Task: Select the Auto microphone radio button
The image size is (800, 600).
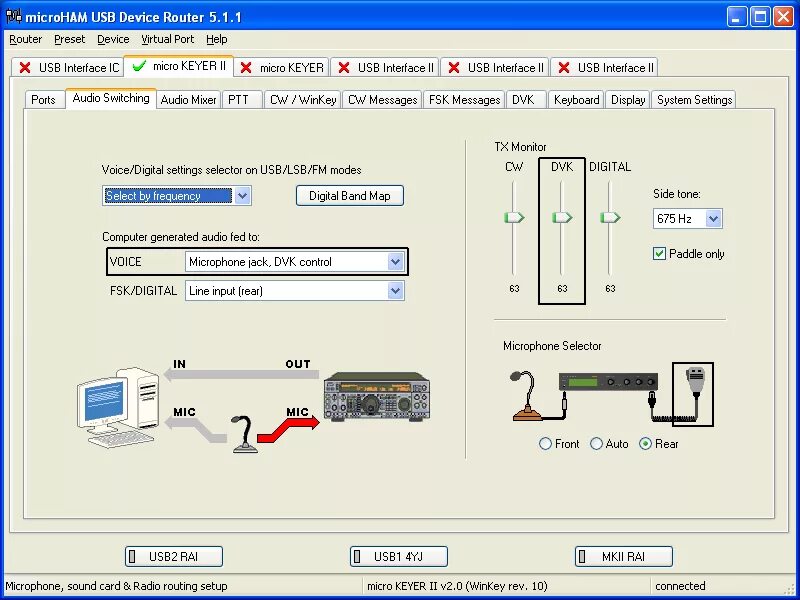Action: click(x=596, y=444)
